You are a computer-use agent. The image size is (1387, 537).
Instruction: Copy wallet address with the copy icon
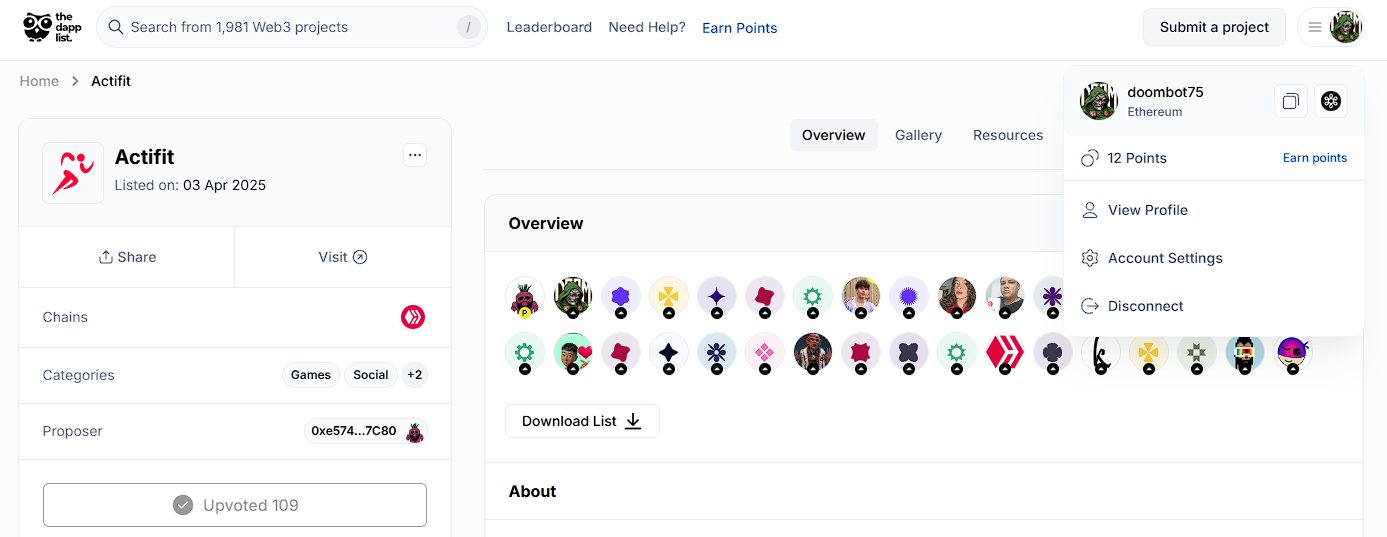(1291, 101)
